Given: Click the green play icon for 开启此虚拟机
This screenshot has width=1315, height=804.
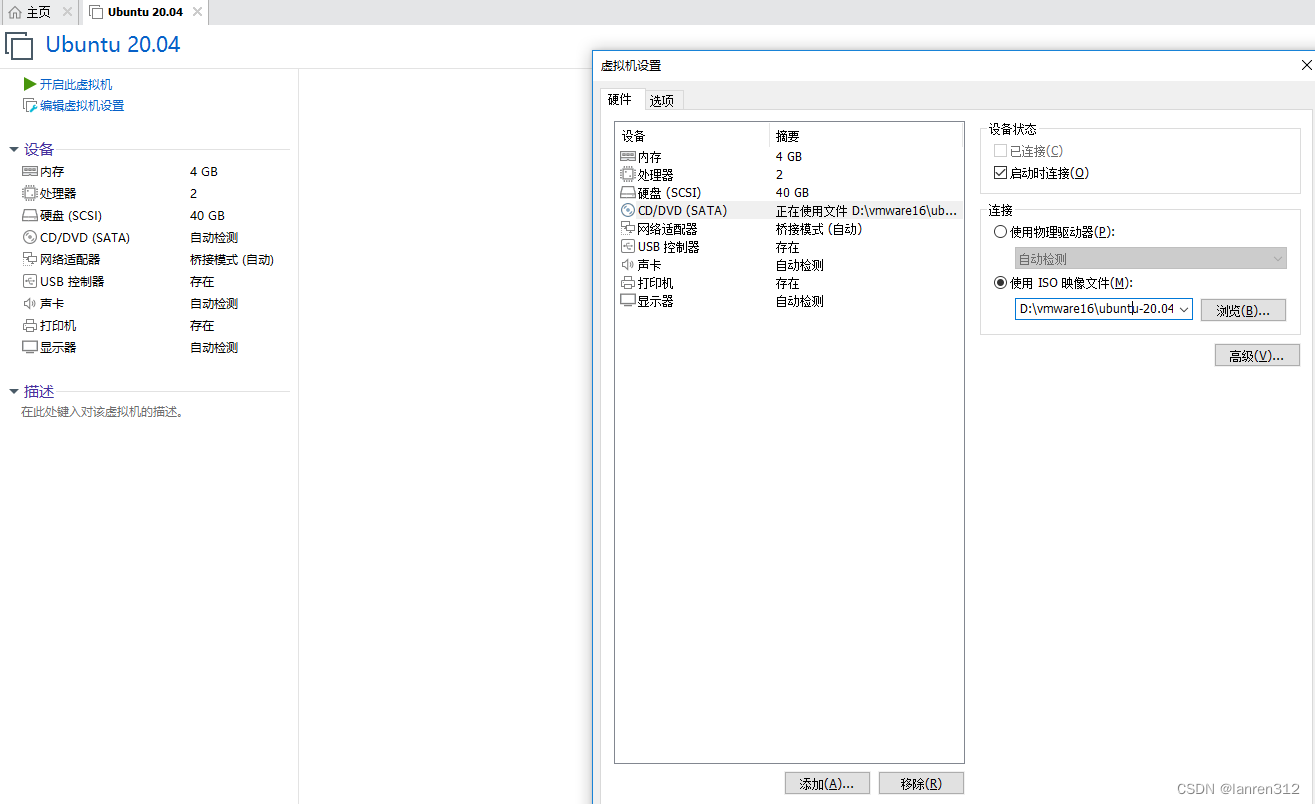Looking at the screenshot, I should tap(30, 84).
